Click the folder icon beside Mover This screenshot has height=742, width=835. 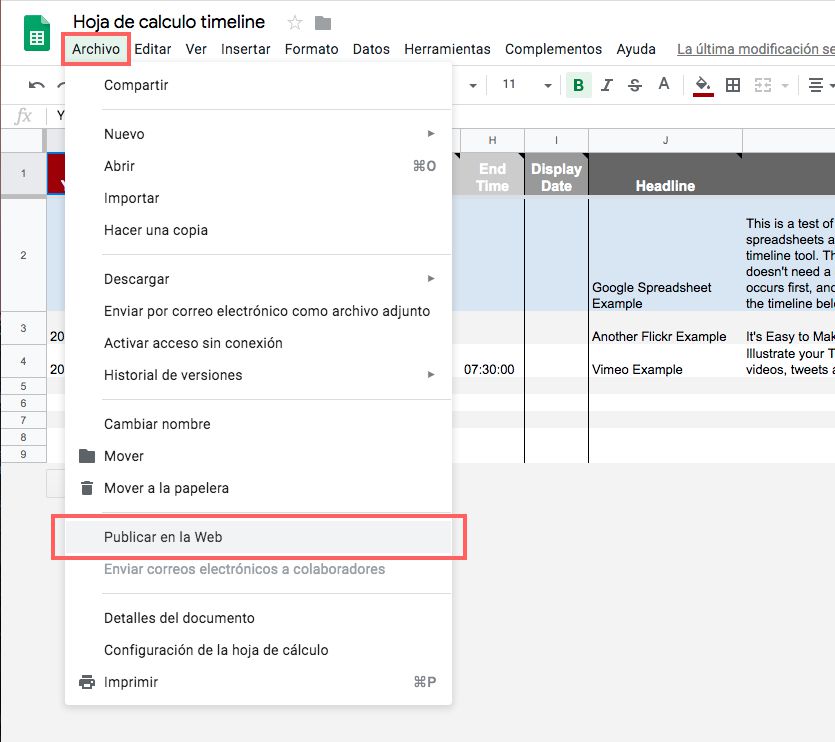[87, 456]
